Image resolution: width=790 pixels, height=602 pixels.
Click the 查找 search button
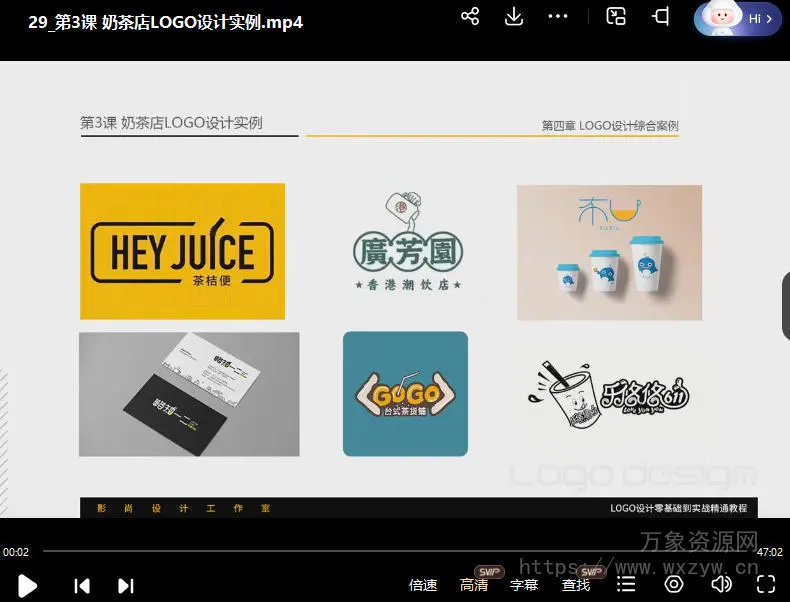tap(576, 585)
